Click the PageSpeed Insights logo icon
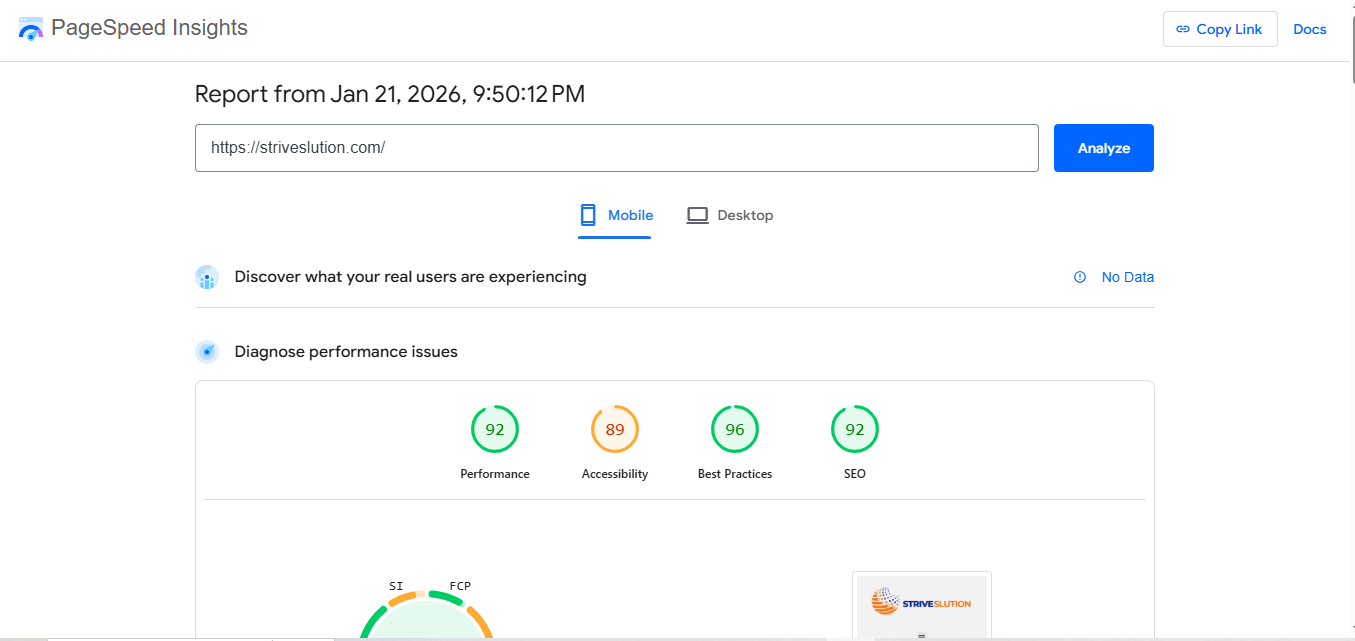 [29, 29]
